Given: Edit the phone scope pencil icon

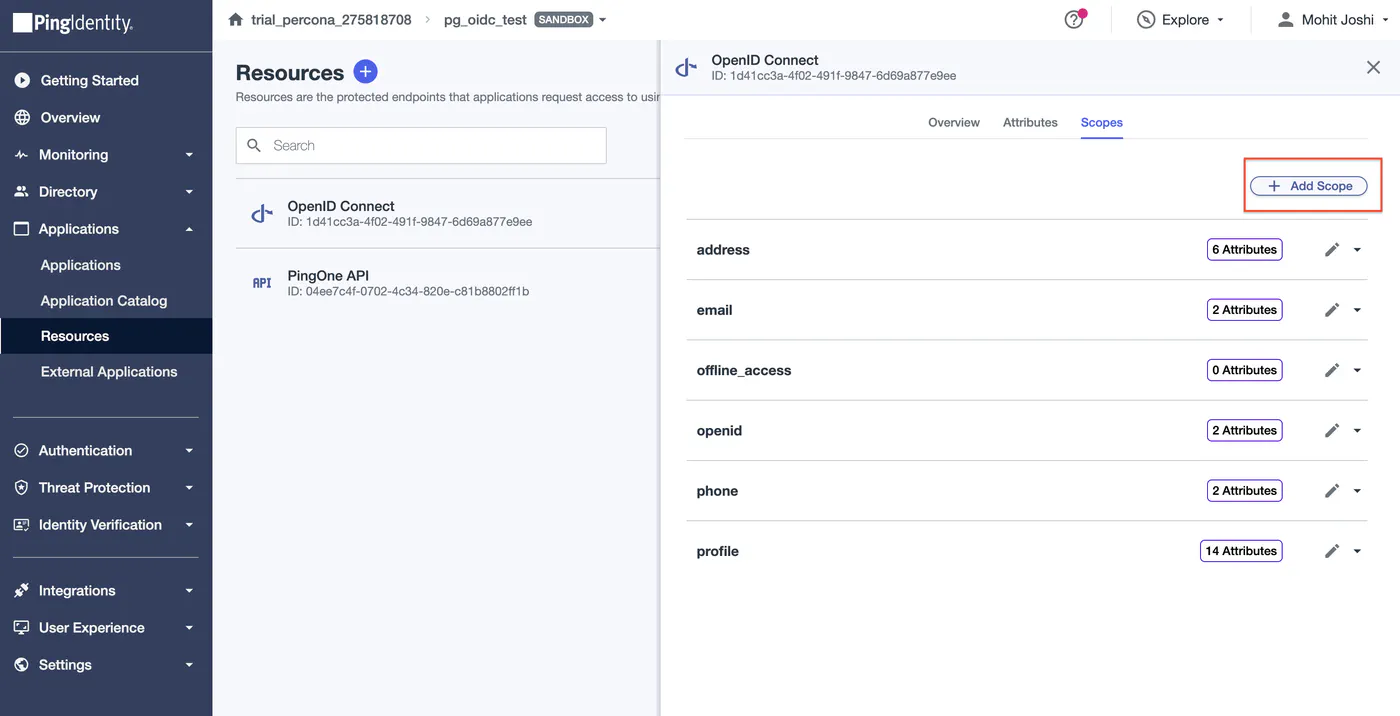Looking at the screenshot, I should (x=1332, y=491).
